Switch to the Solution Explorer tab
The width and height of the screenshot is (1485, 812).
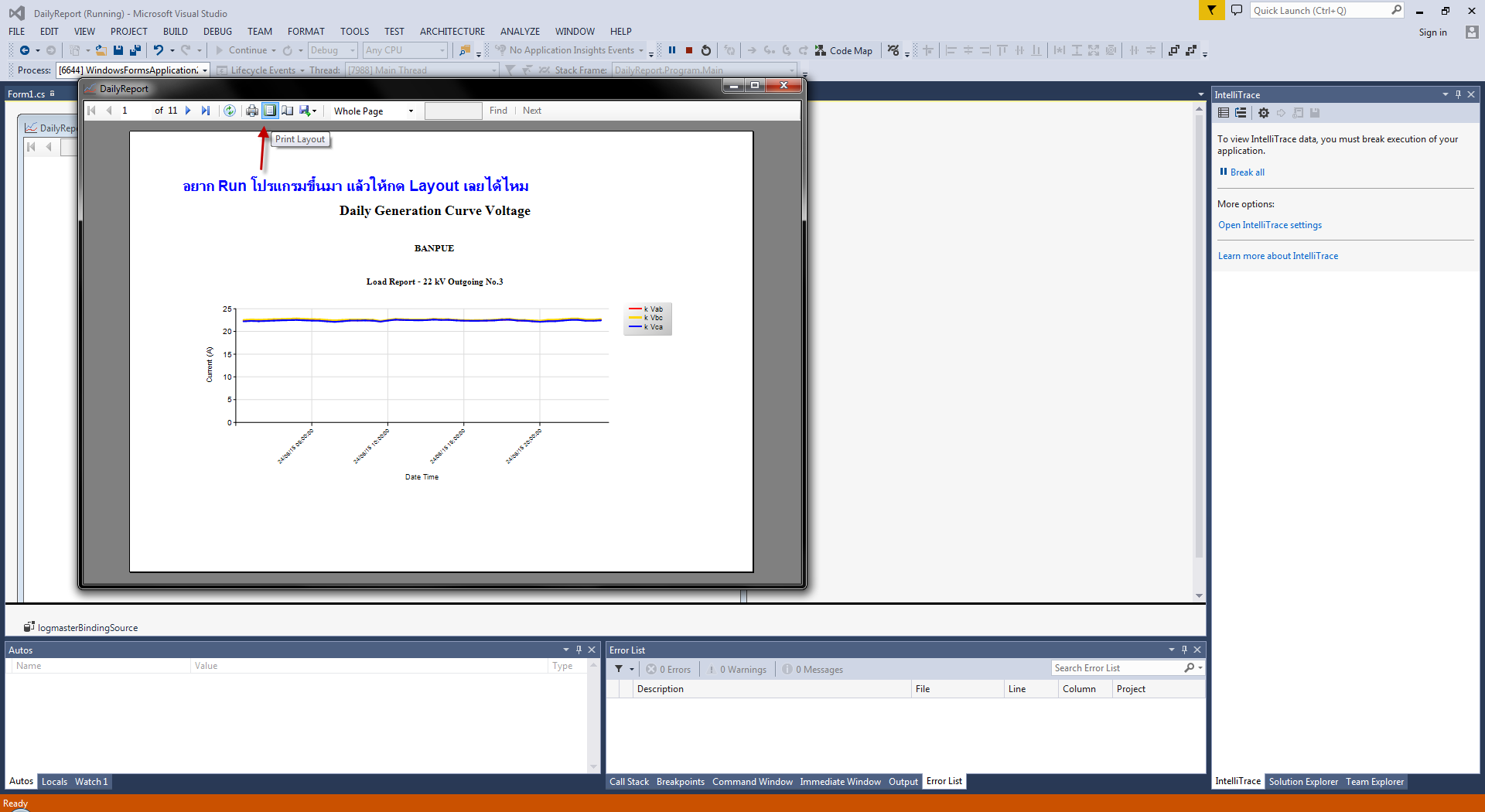1302,782
